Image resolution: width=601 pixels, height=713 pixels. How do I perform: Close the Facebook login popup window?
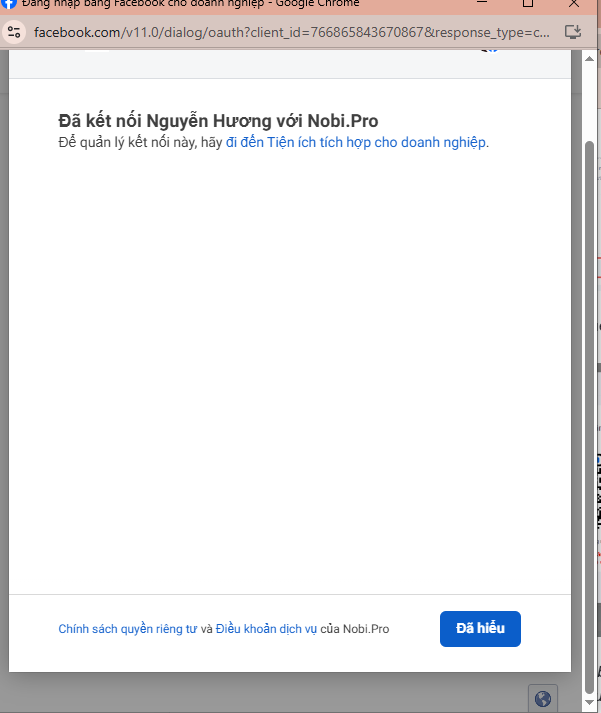(x=575, y=4)
